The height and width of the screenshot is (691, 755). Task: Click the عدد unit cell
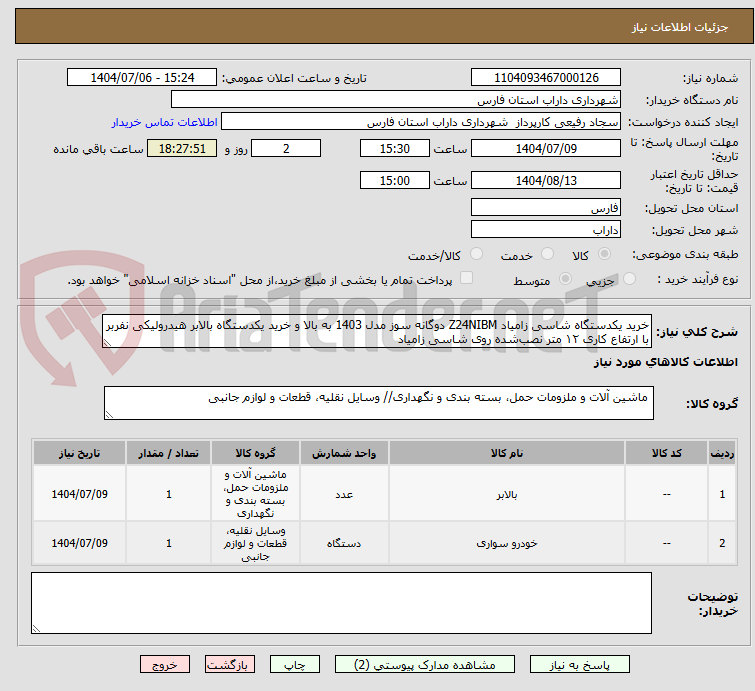pos(344,494)
